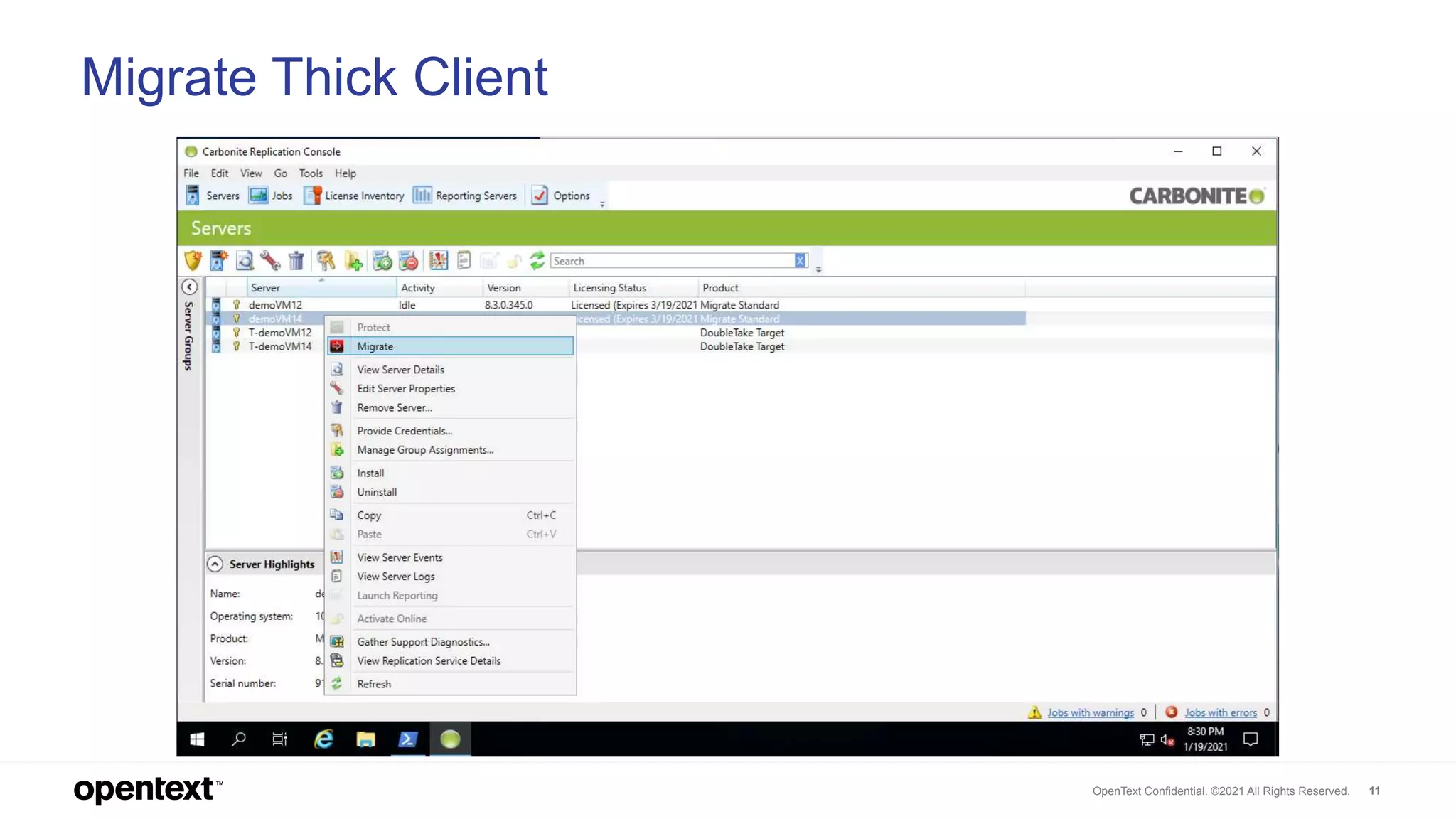This screenshot has width=1456, height=819.
Task: Choose Copy in the context menu
Action: point(450,515)
